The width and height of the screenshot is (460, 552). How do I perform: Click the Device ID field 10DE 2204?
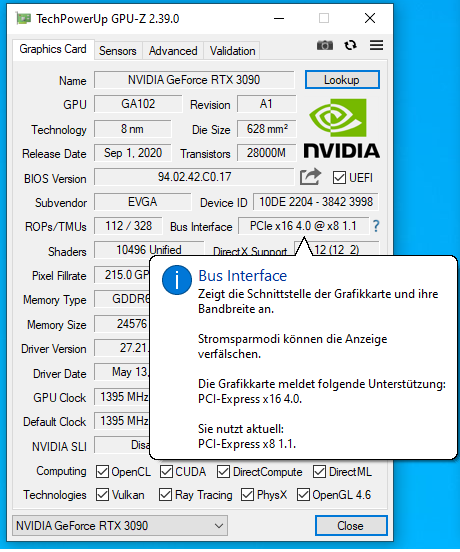[x=316, y=202]
